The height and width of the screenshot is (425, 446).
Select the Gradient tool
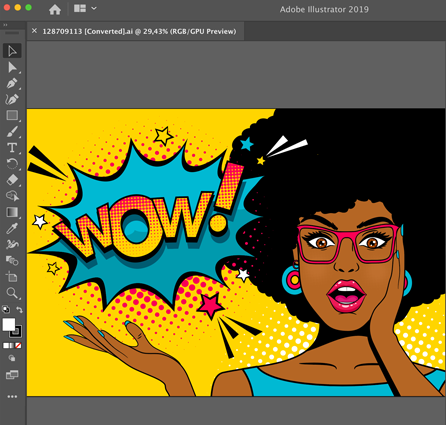pos(12,212)
